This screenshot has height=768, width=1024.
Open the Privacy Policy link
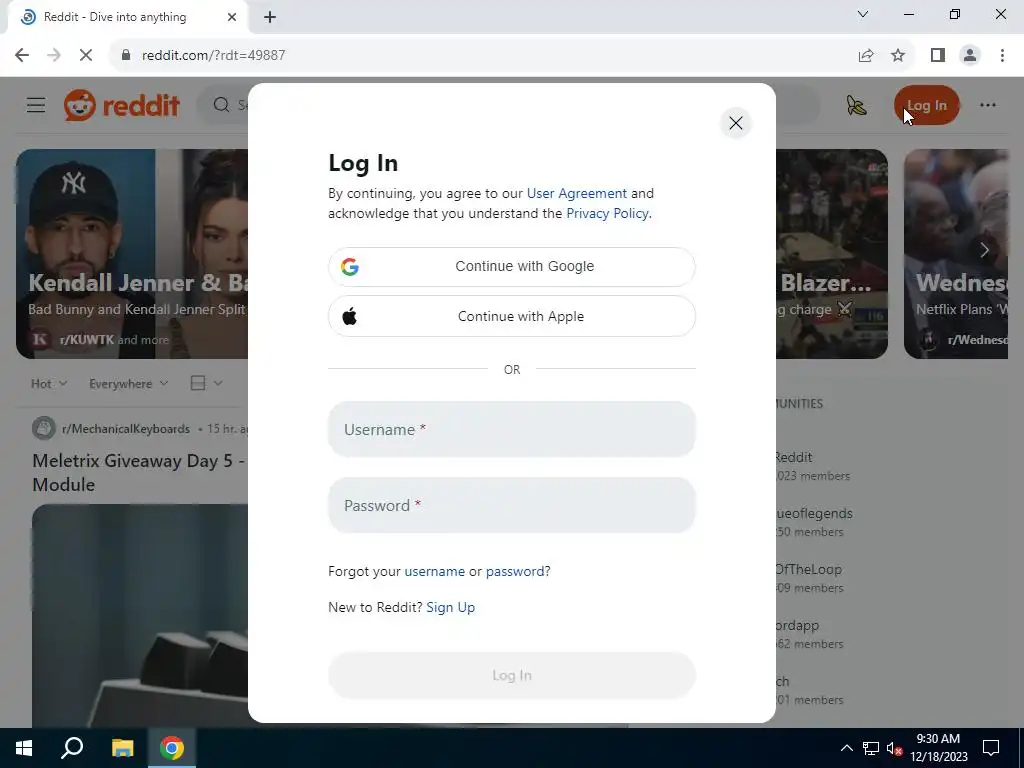click(607, 214)
